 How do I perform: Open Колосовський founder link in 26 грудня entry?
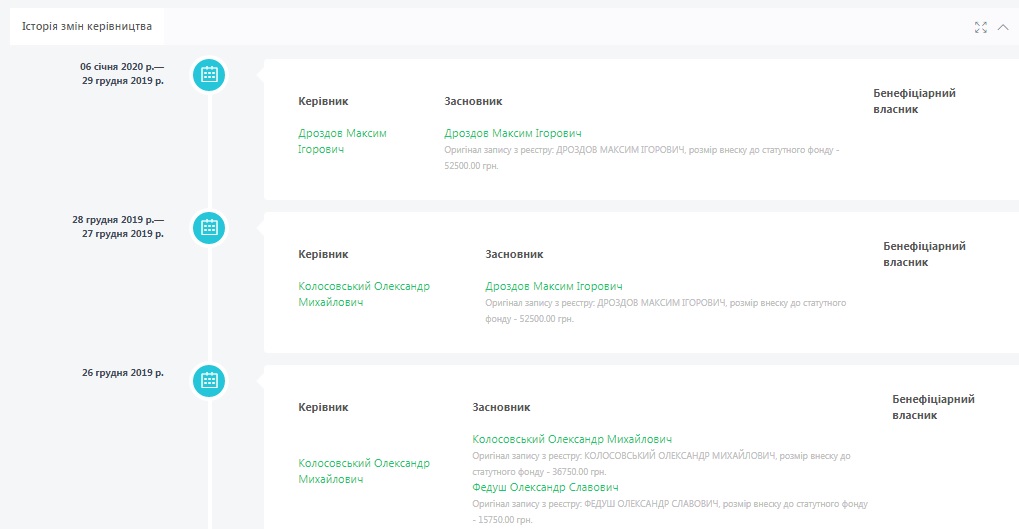click(571, 439)
